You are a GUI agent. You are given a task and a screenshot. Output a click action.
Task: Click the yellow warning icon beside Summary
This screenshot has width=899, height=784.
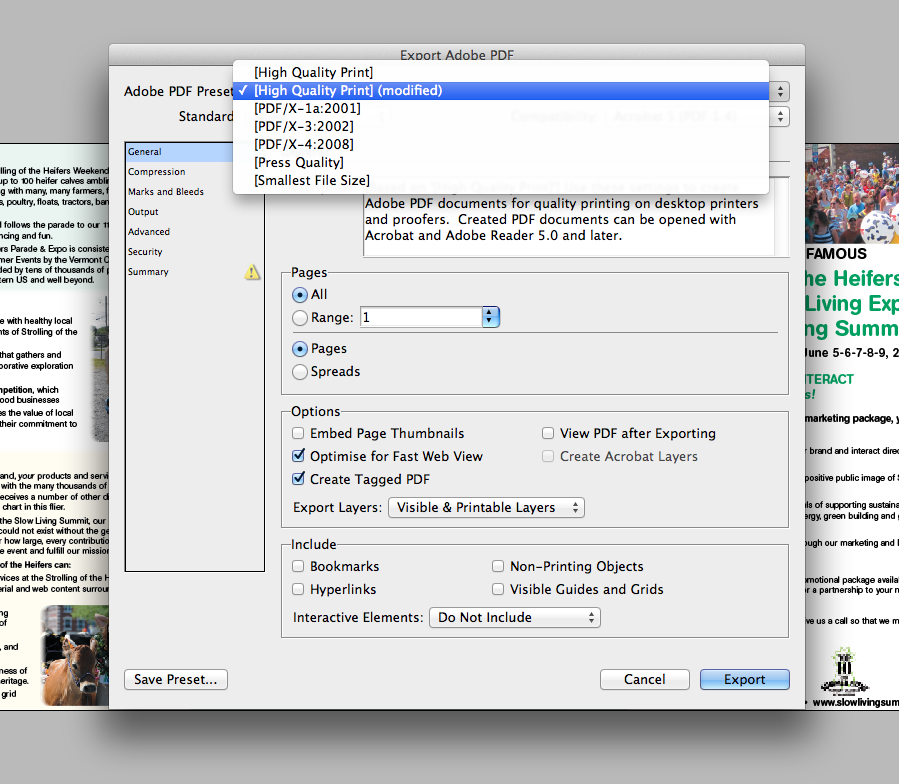(252, 272)
